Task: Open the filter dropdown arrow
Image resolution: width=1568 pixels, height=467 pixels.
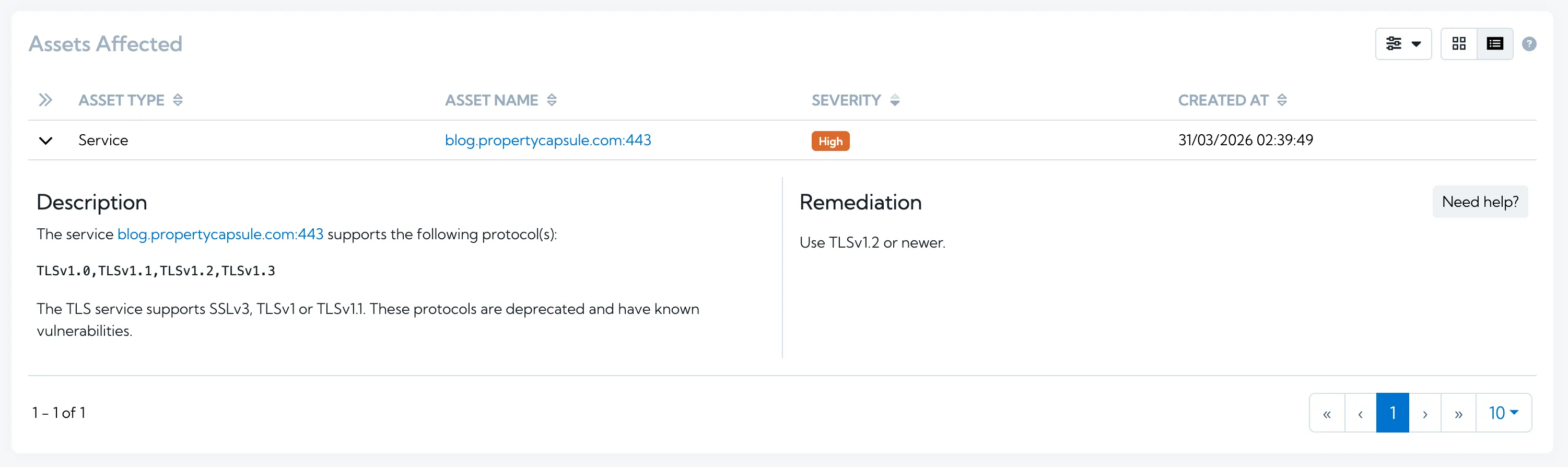Action: point(1417,43)
